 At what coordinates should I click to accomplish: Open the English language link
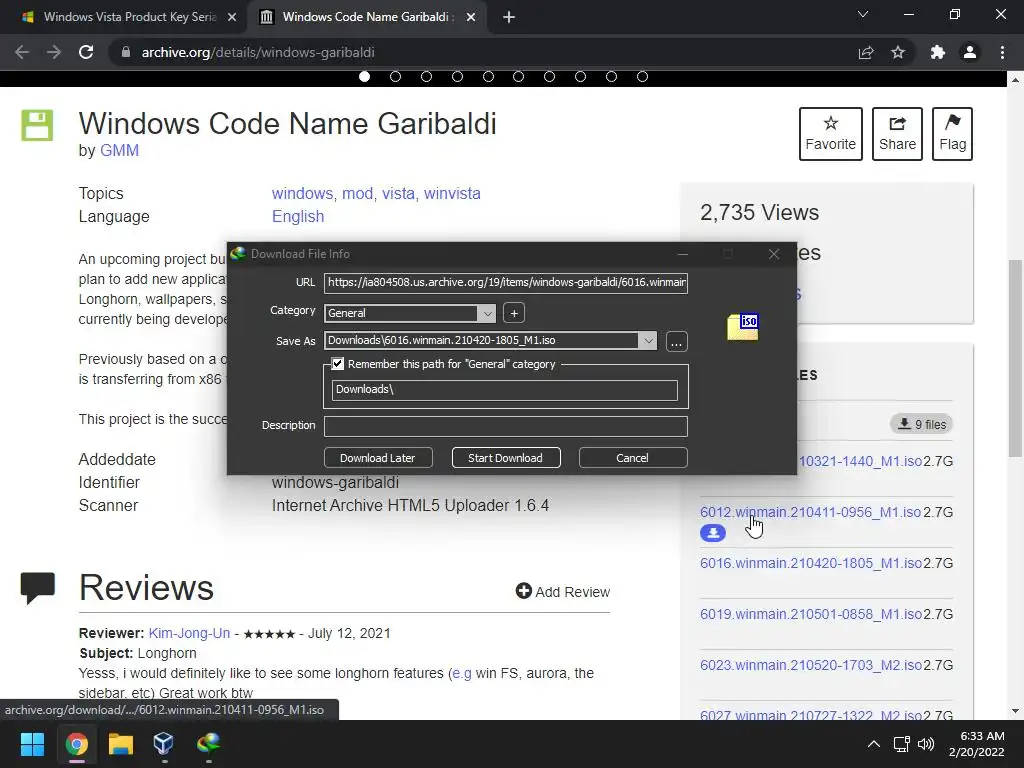pos(298,216)
